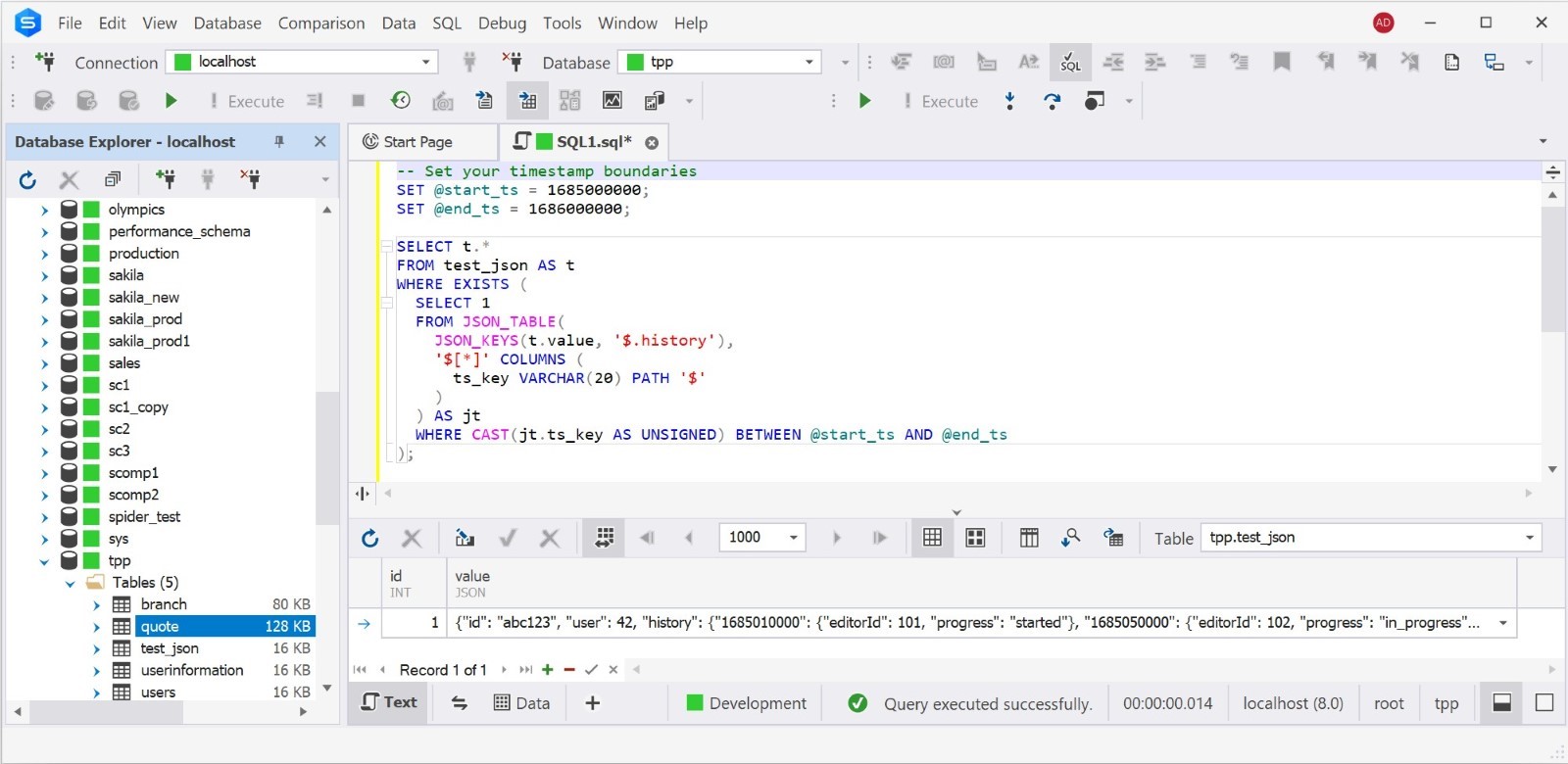Screen dimensions: 1568x764
Task: Close the SQL1.sql* tab
Action: pyautogui.click(x=652, y=142)
